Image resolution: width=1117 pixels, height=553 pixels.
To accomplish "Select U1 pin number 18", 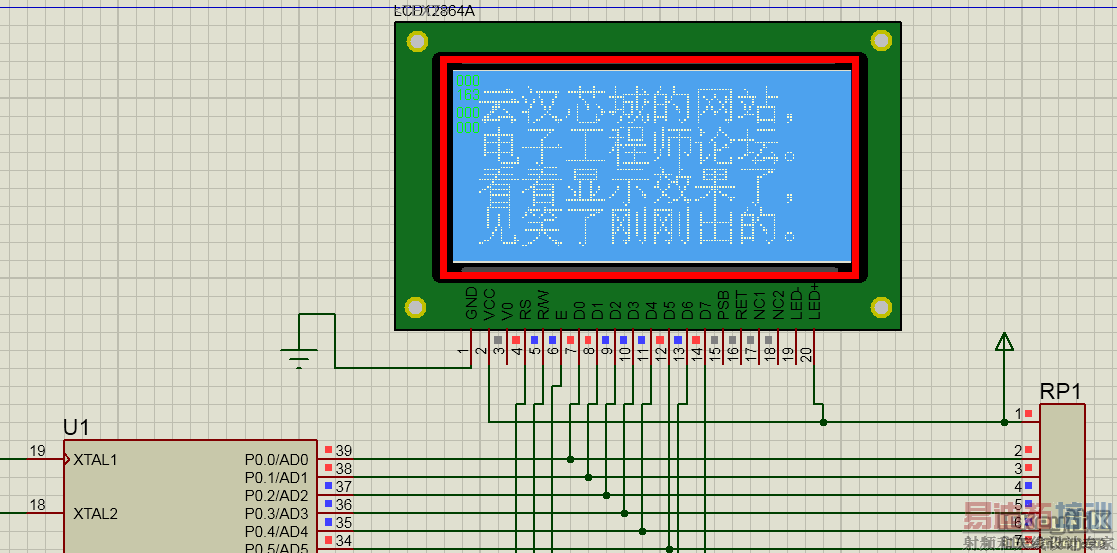I will click(x=38, y=505).
